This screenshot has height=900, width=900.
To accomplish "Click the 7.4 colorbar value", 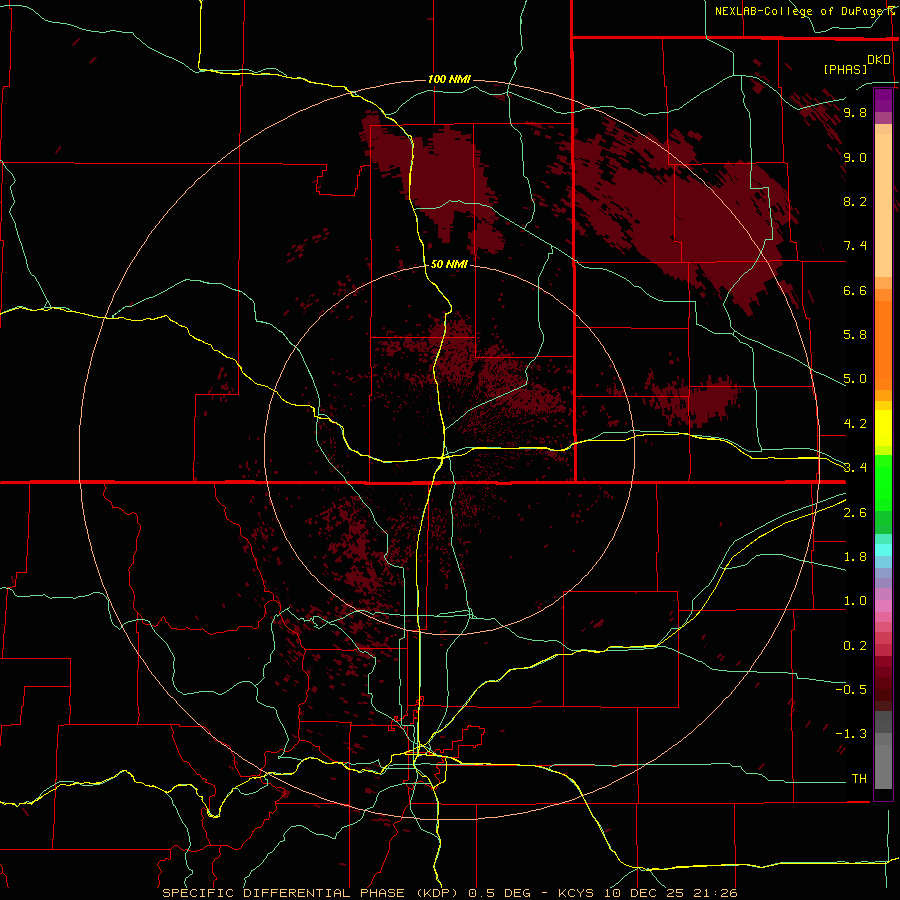I will coord(855,246).
